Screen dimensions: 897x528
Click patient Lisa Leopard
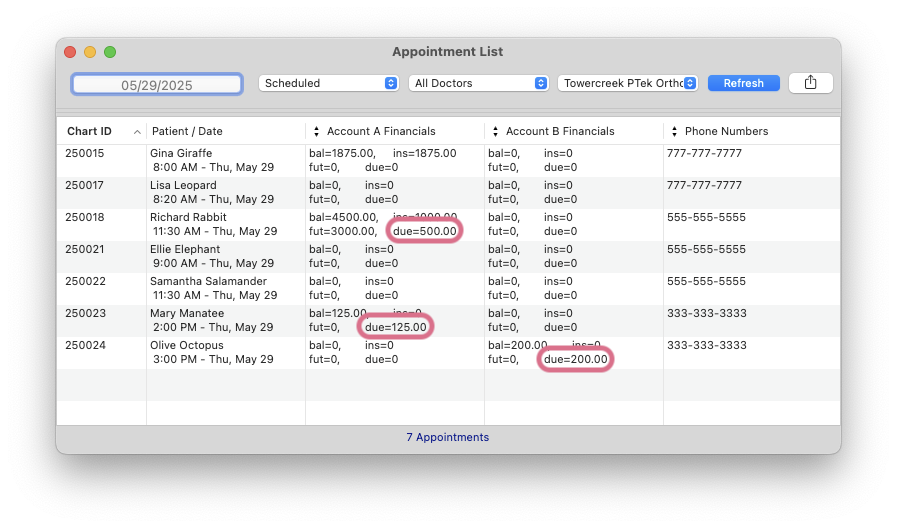tap(183, 185)
